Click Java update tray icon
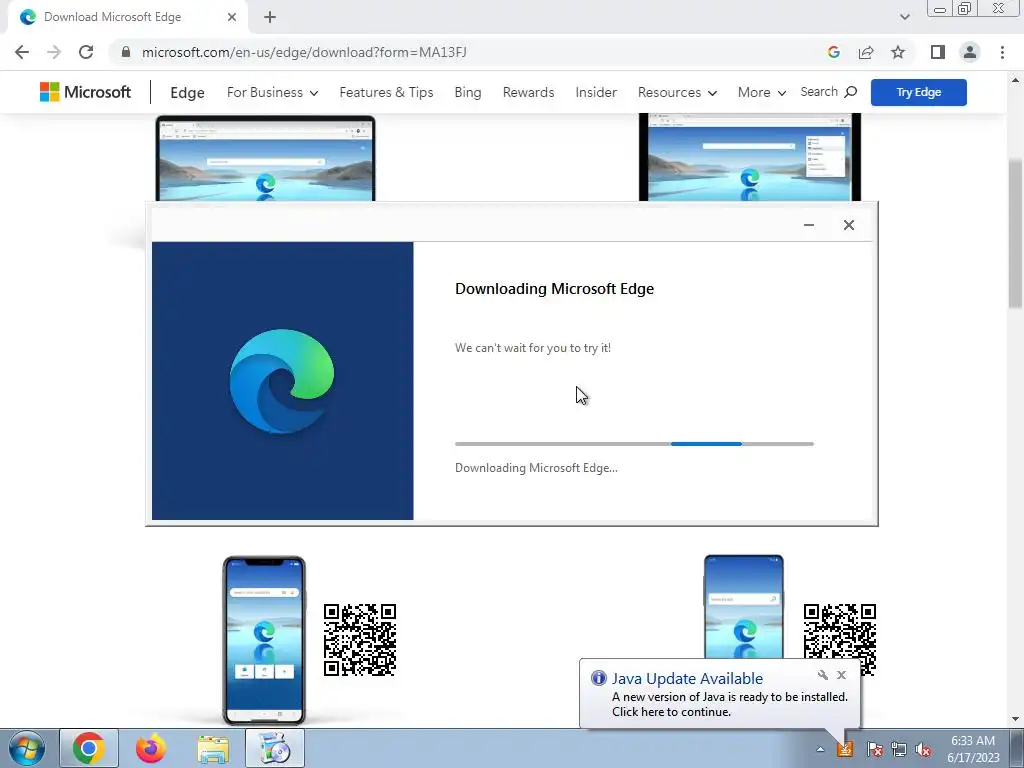 click(x=845, y=749)
